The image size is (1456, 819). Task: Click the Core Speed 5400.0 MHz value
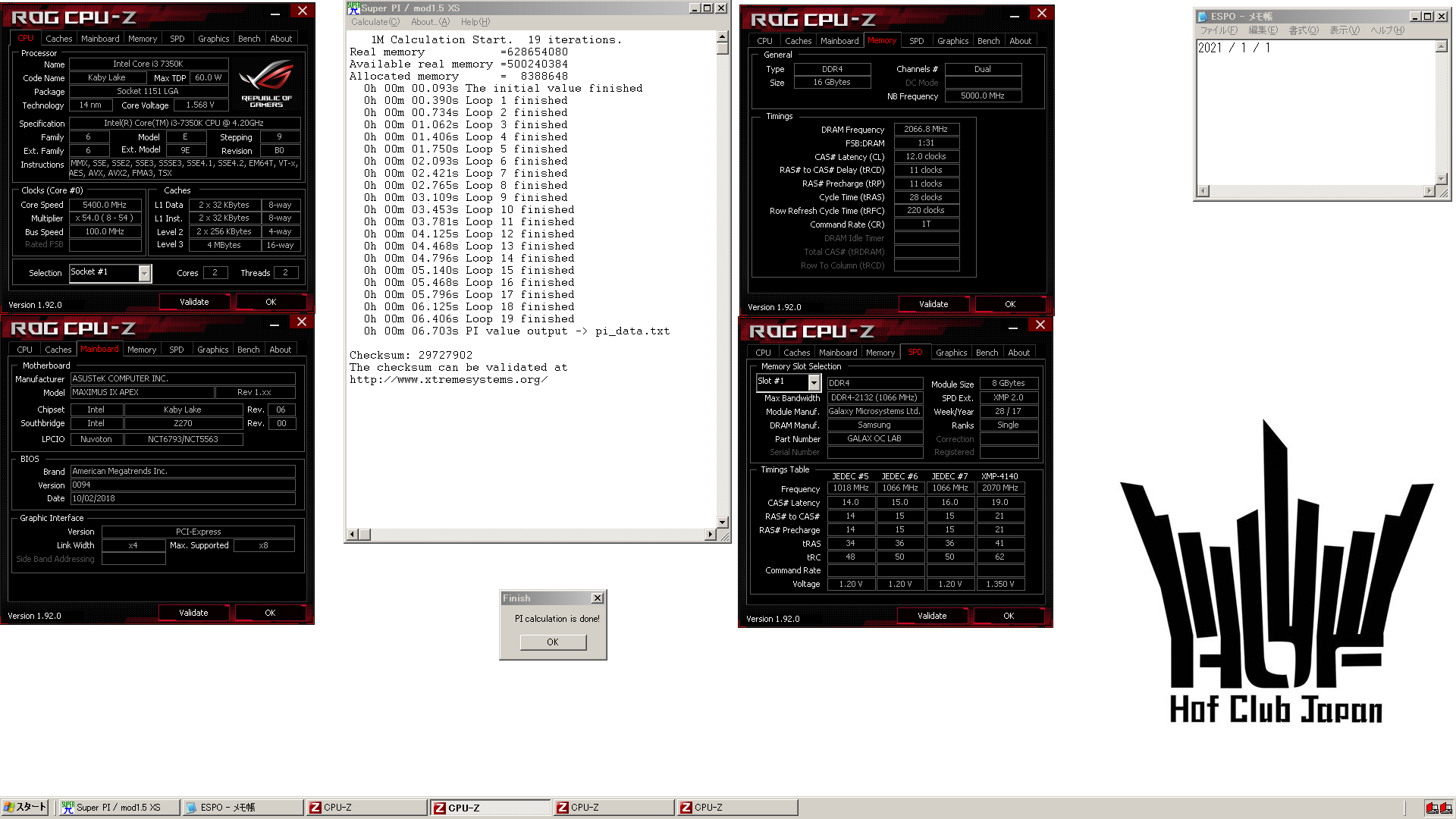[105, 205]
